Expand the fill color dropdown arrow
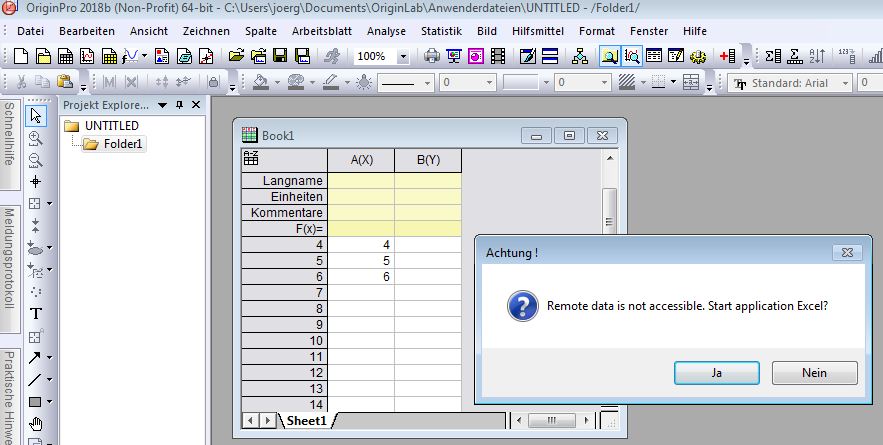This screenshot has height=445, width=883. pyautogui.click(x=278, y=83)
